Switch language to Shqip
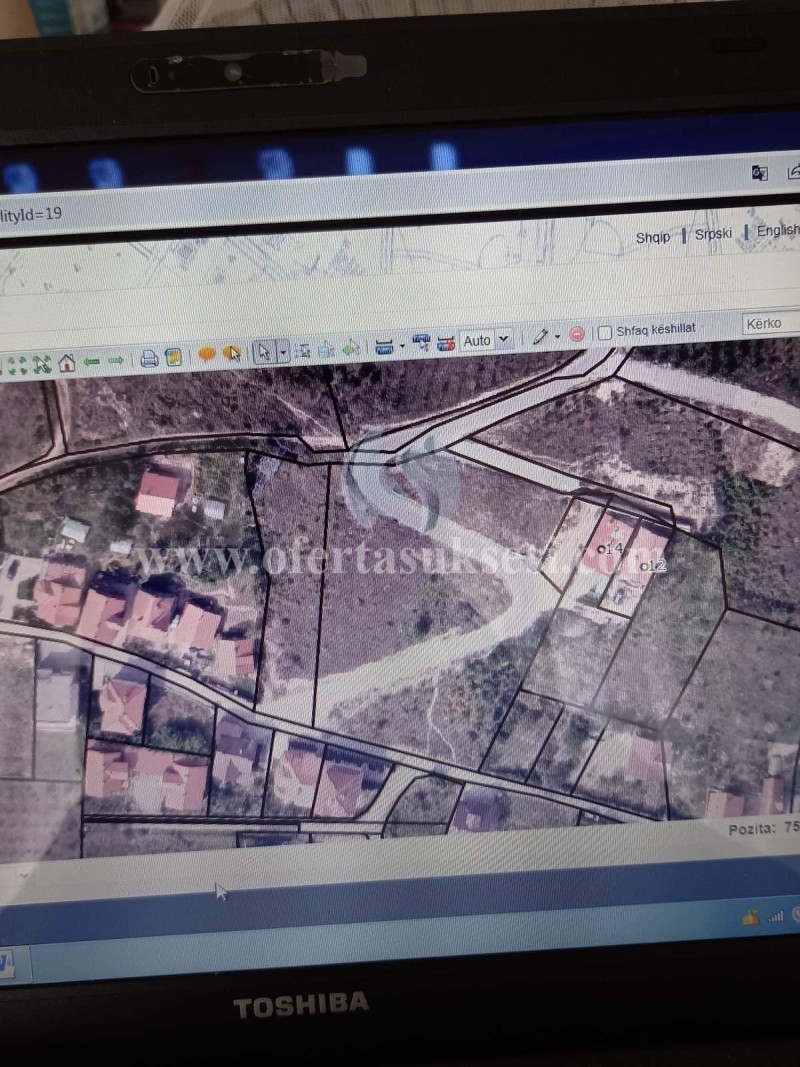 click(x=653, y=237)
